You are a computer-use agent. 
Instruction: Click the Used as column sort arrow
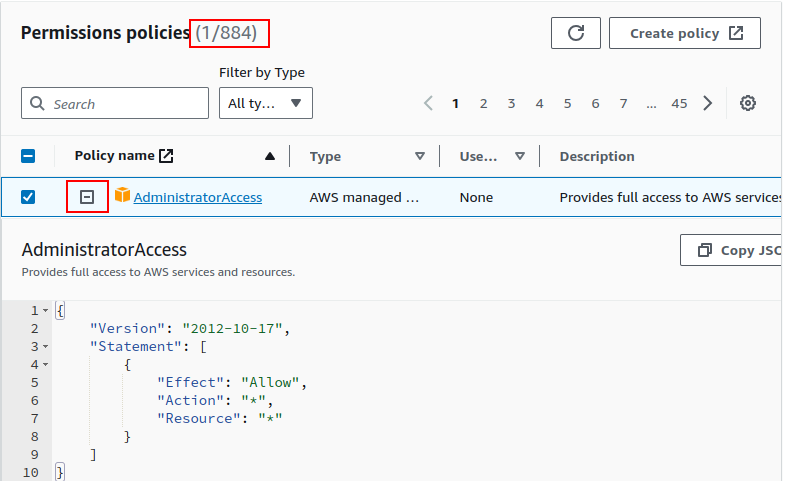(520, 156)
